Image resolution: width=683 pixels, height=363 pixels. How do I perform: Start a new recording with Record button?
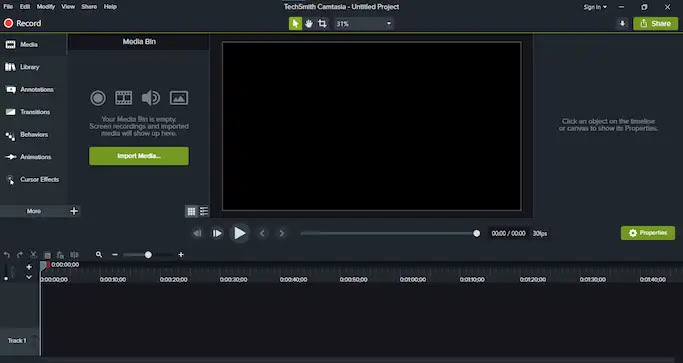click(x=23, y=24)
